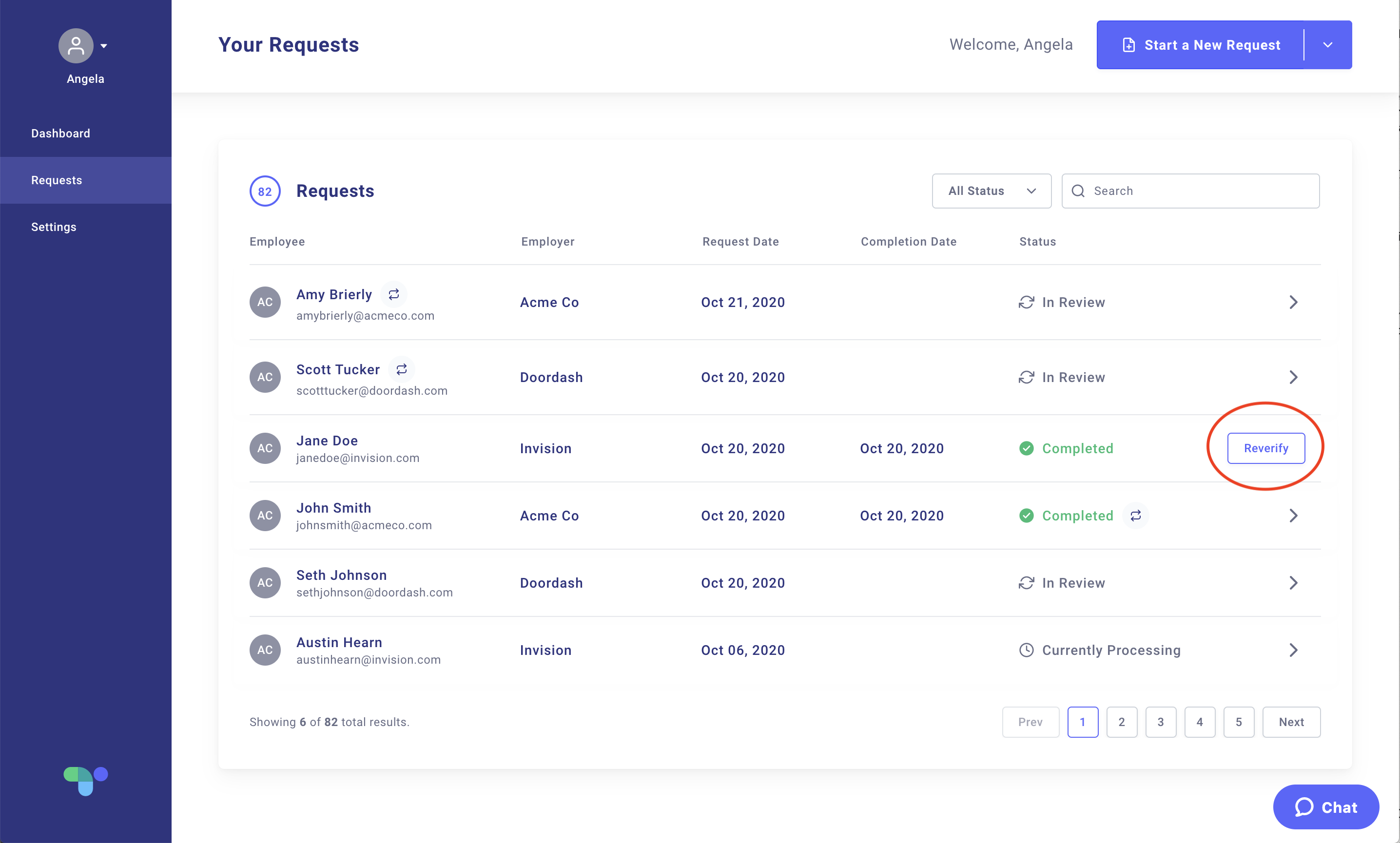The image size is (1400, 843).
Task: Click the reverify icon next to John Smith's Completed status
Action: pos(1135,515)
